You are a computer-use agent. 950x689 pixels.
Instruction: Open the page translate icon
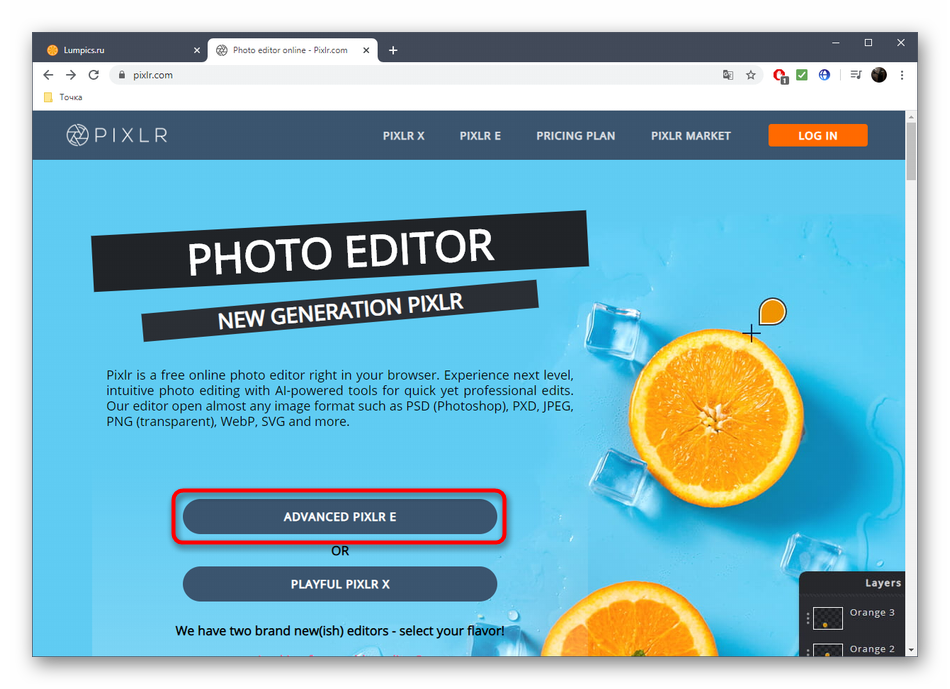click(728, 75)
